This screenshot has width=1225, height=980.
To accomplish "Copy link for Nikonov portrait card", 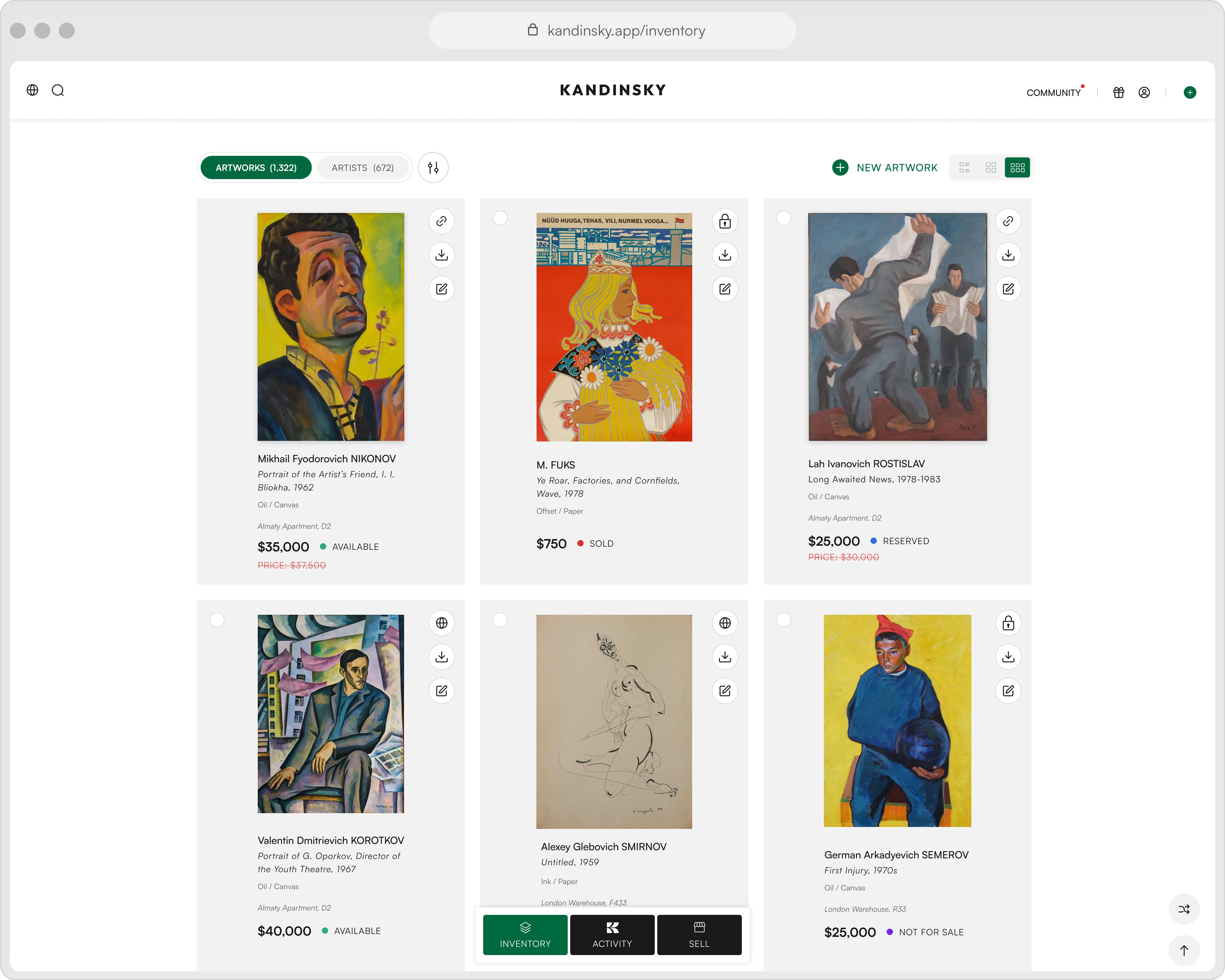I will tap(442, 221).
